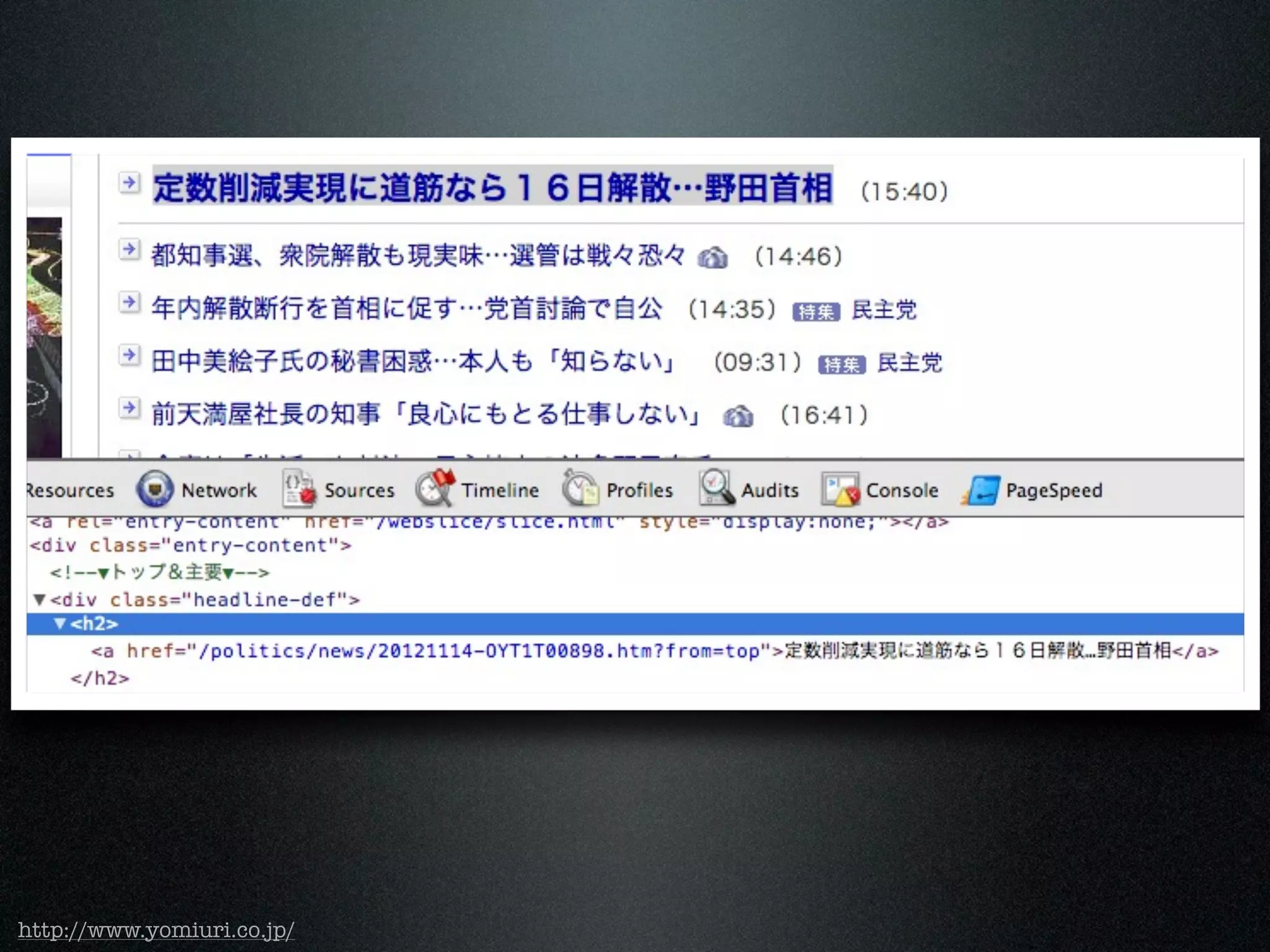Click 特集 badge on 年内解散断行 row
The height and width of the screenshot is (952, 1270).
point(816,312)
